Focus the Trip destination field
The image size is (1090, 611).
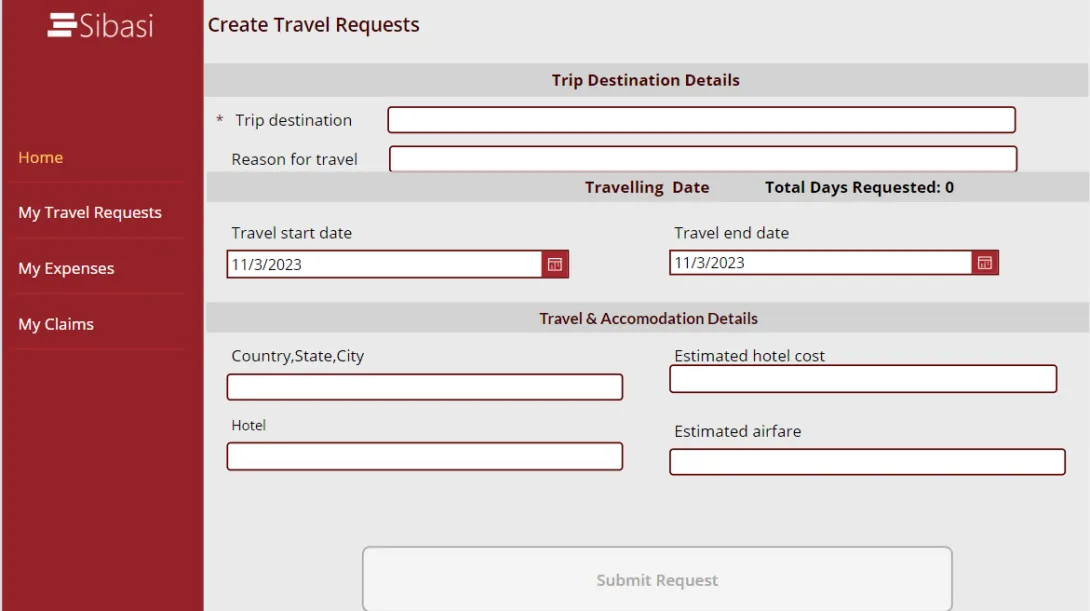701,120
